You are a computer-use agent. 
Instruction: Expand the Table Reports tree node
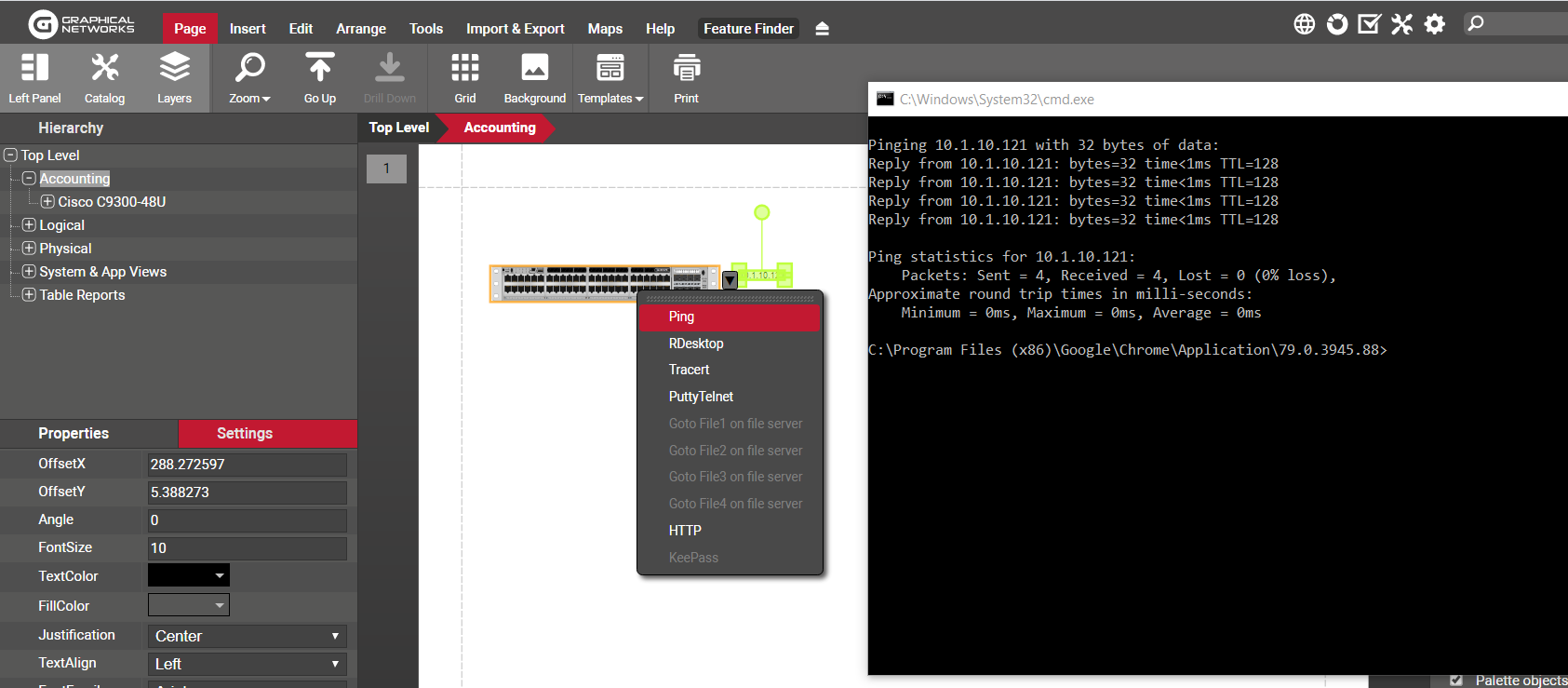[x=29, y=294]
